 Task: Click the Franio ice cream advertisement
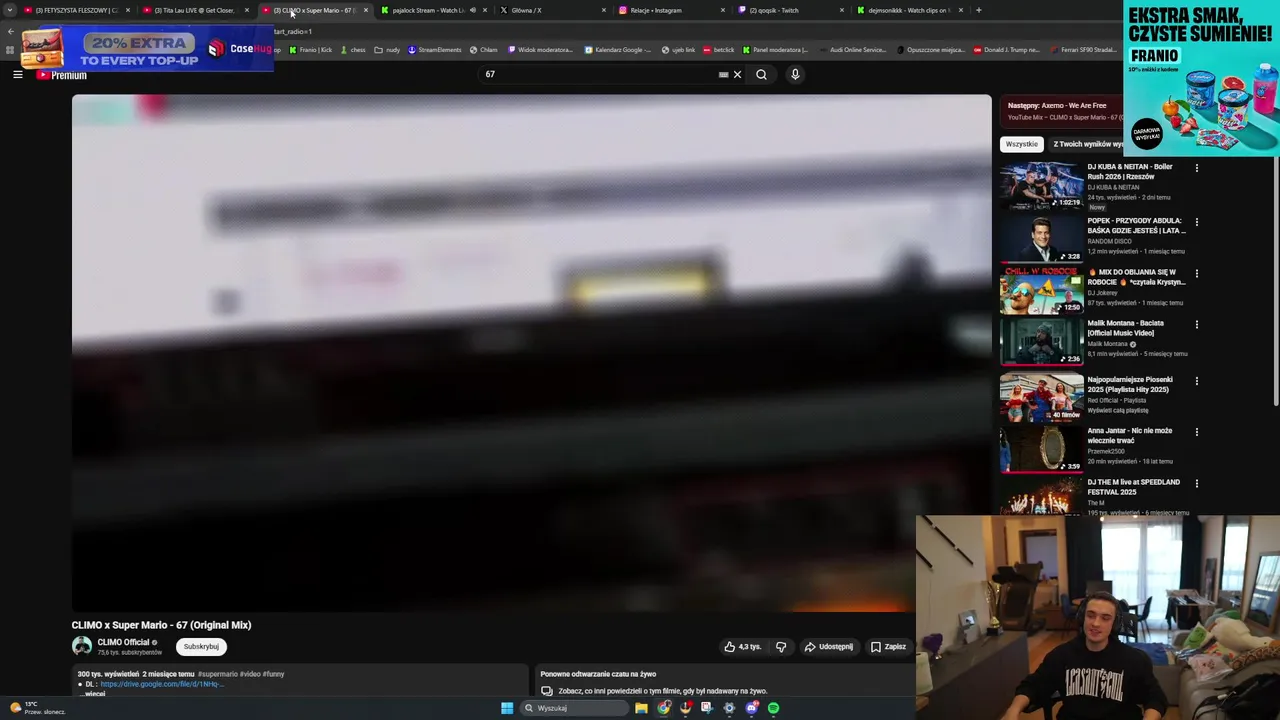point(1201,78)
